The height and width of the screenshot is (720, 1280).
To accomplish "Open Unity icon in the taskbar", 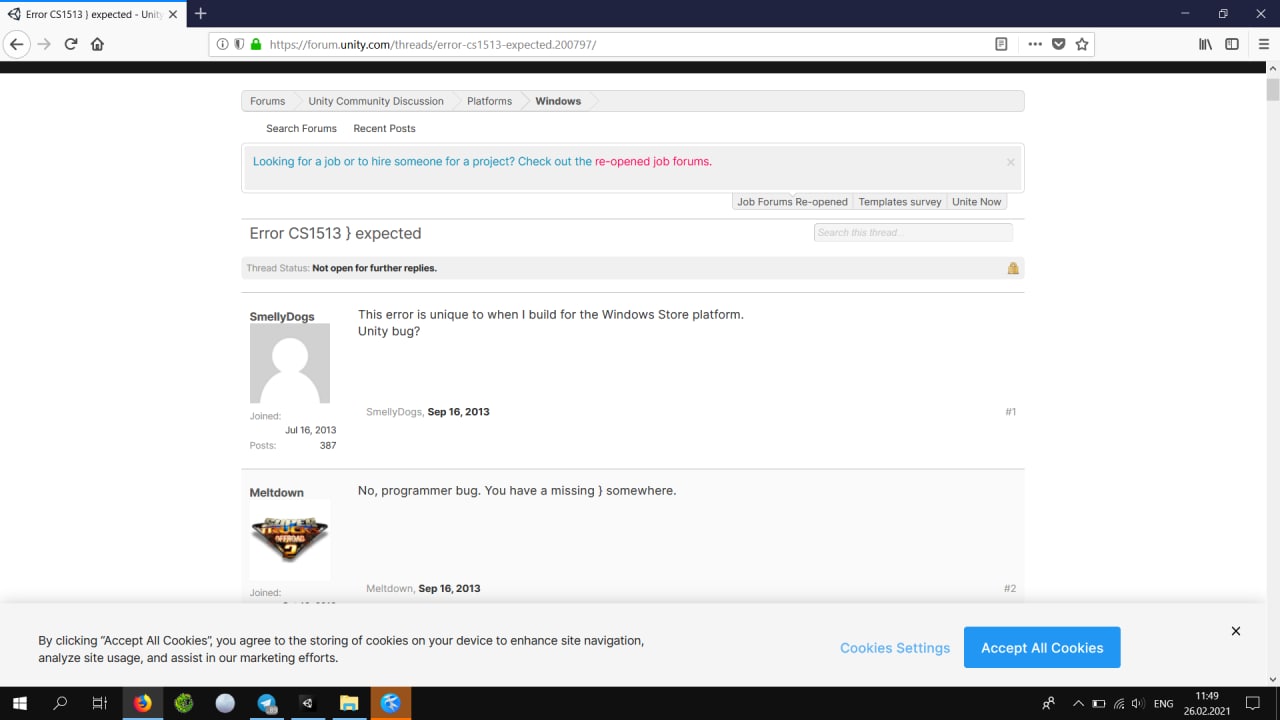I will click(308, 703).
